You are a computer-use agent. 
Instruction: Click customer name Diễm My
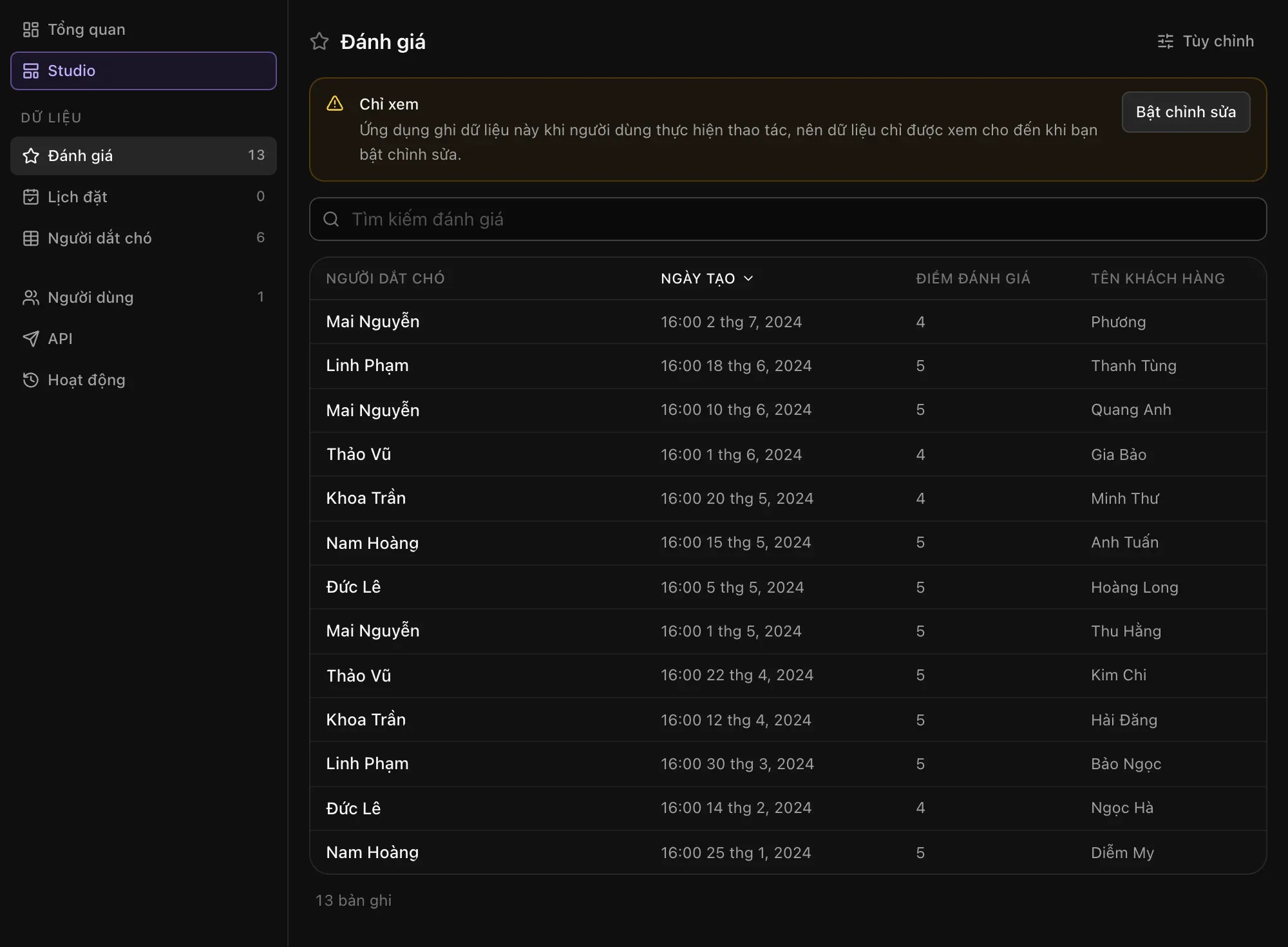tap(1122, 852)
